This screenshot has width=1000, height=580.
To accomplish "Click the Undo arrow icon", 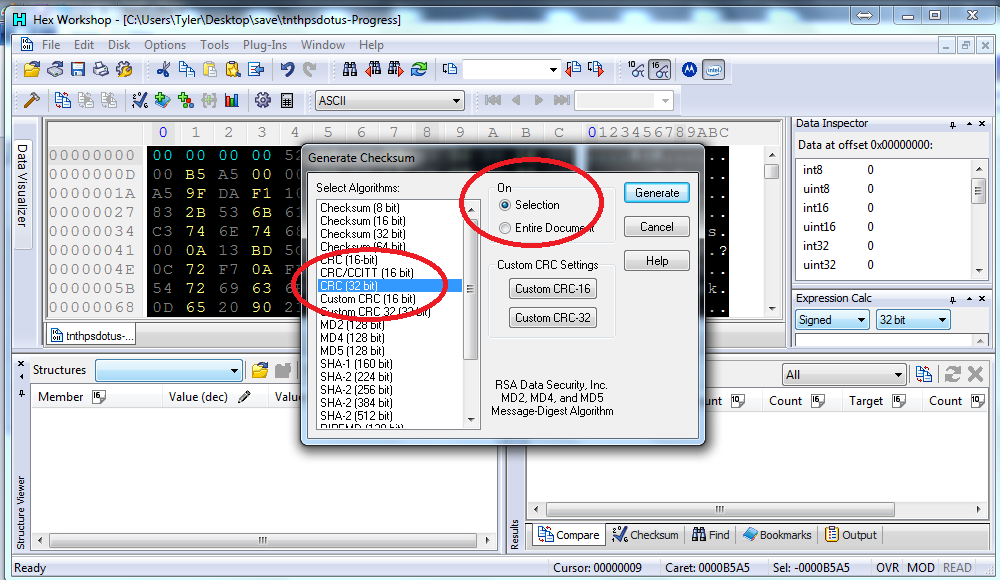I will point(287,69).
